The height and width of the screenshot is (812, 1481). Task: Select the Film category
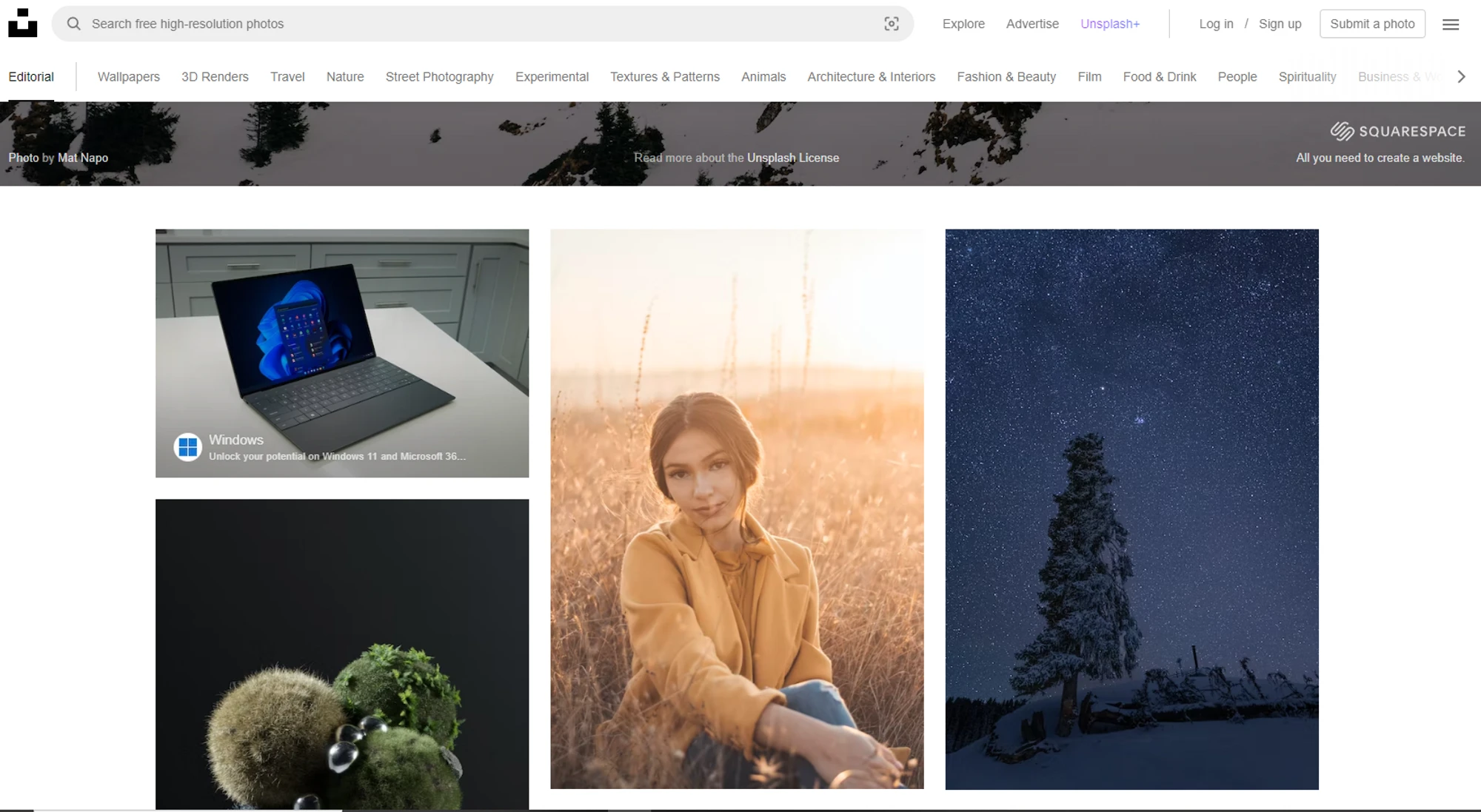click(1089, 76)
